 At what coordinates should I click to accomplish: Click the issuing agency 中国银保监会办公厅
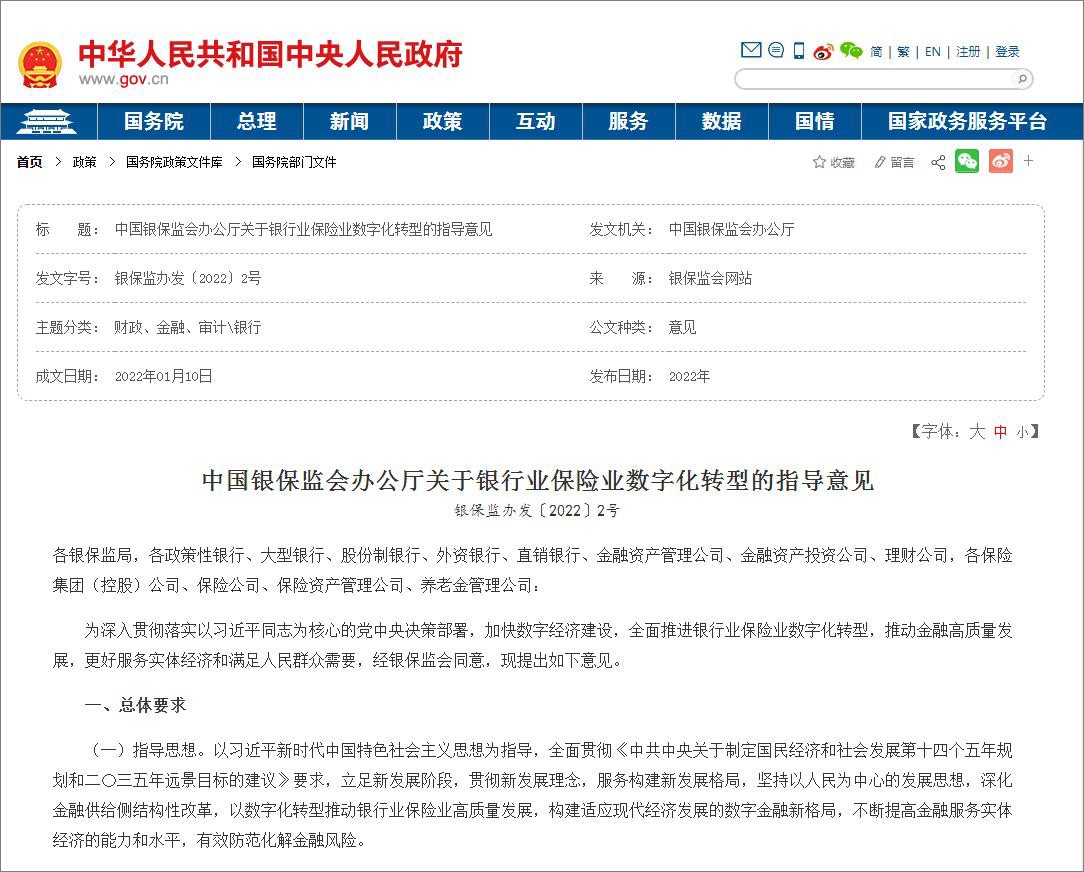tap(731, 229)
